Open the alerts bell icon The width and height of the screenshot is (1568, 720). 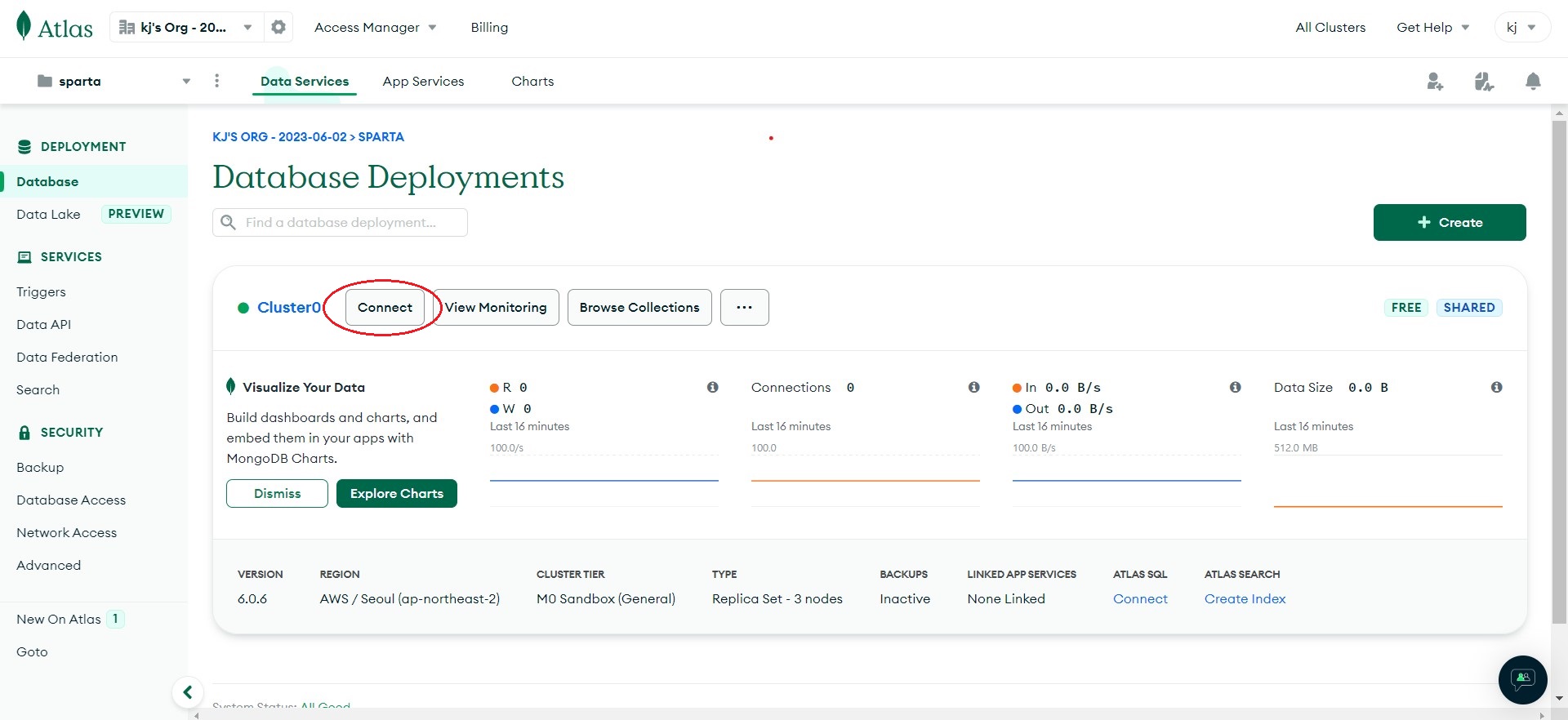tap(1533, 81)
